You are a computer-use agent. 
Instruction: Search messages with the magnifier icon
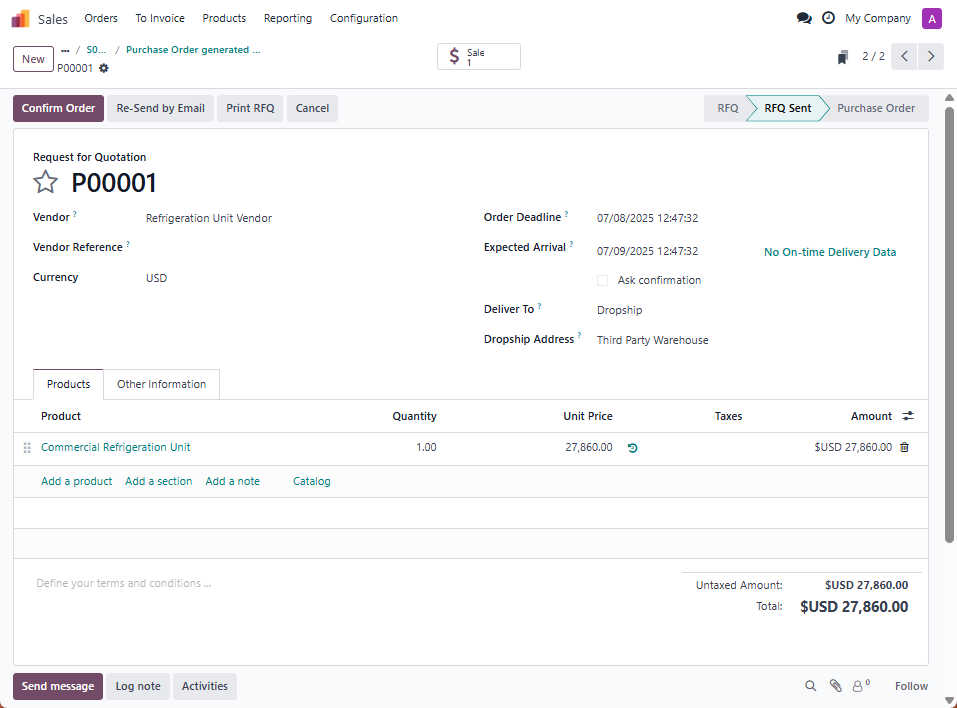click(x=811, y=686)
